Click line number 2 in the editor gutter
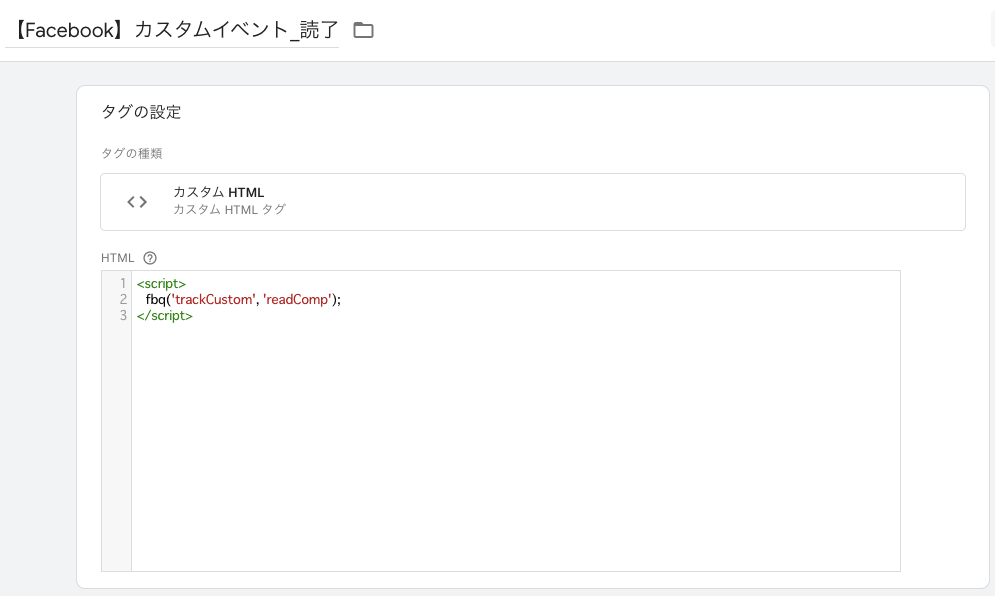 point(123,300)
